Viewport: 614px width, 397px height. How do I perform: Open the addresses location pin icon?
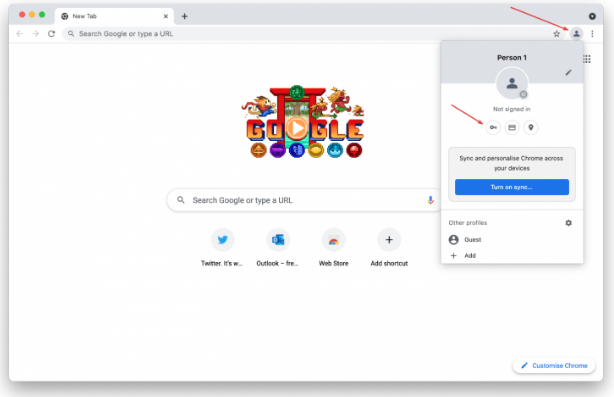click(531, 128)
